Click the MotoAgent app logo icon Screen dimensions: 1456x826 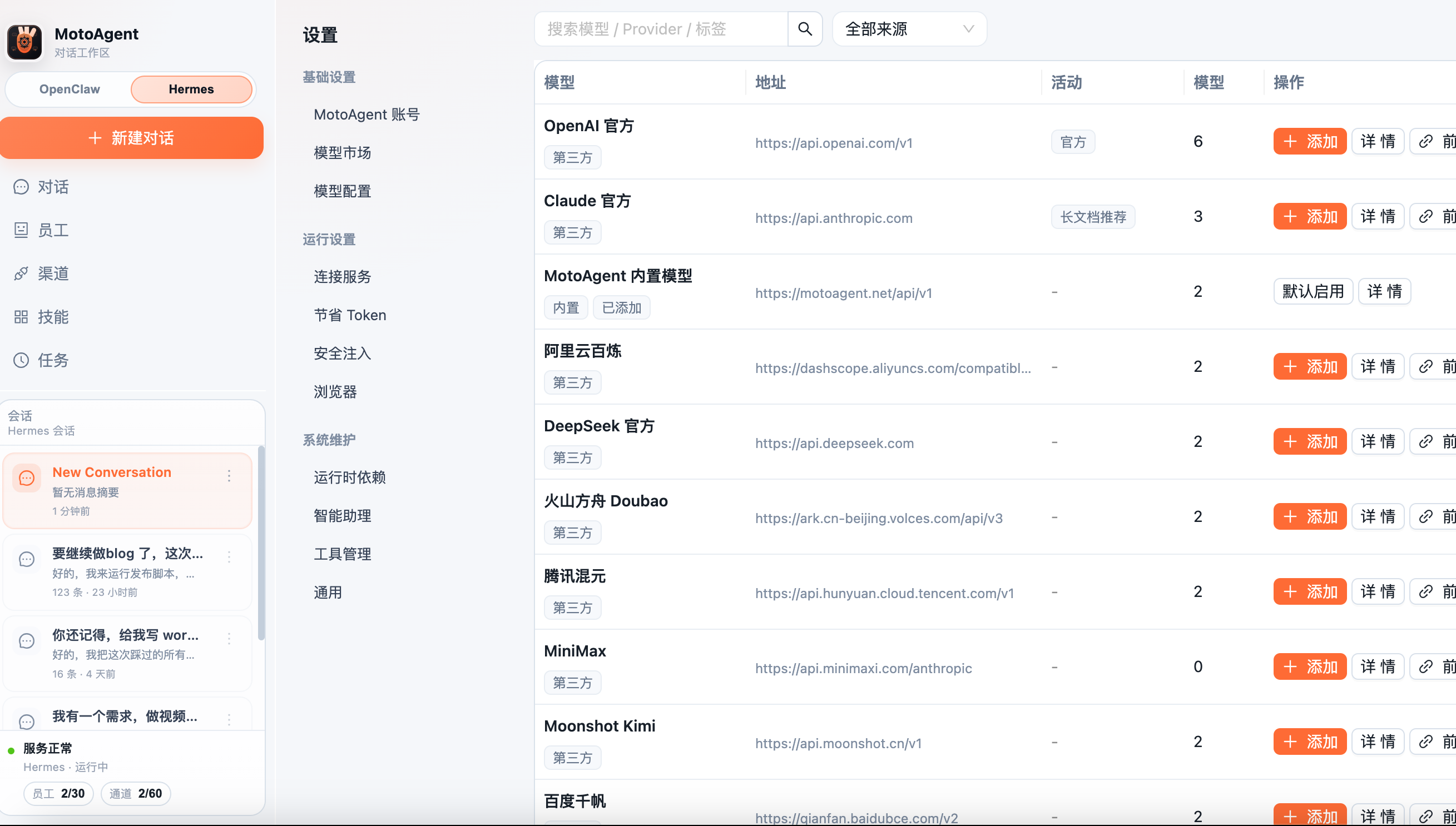tap(24, 42)
